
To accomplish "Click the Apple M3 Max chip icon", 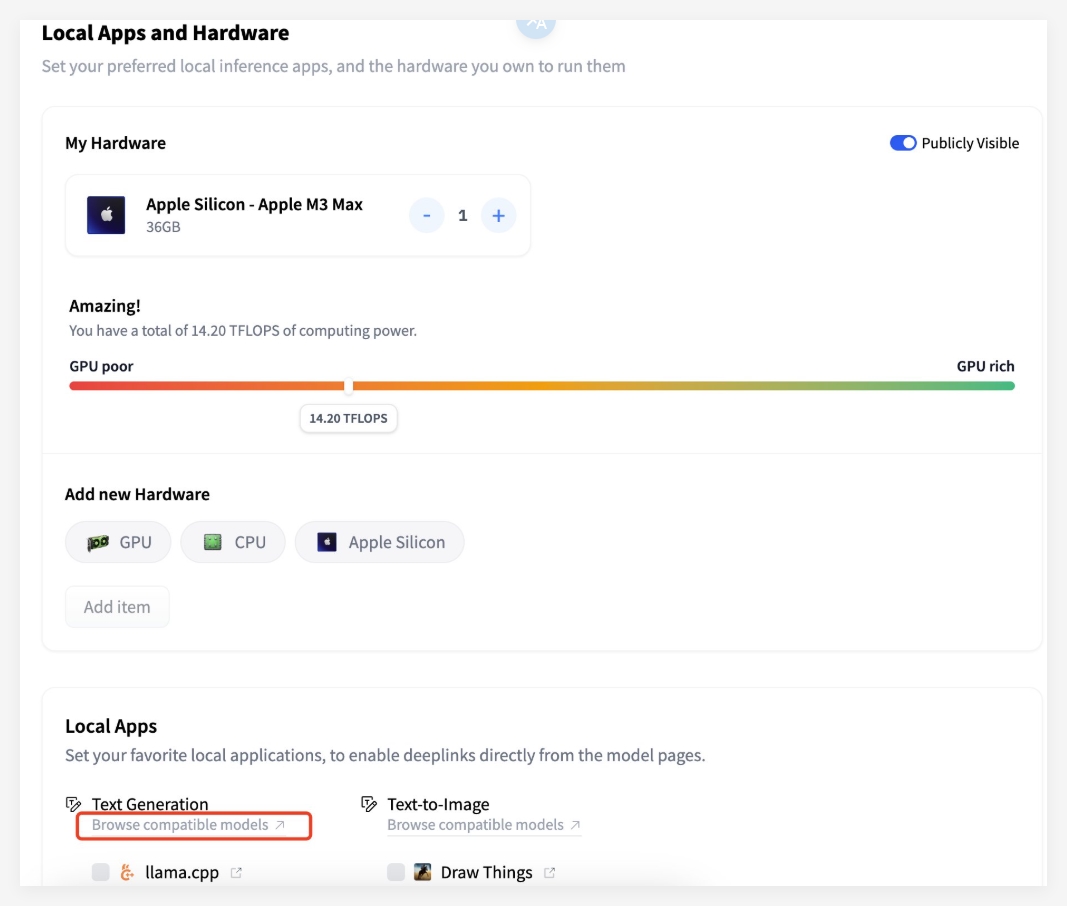I will [106, 215].
